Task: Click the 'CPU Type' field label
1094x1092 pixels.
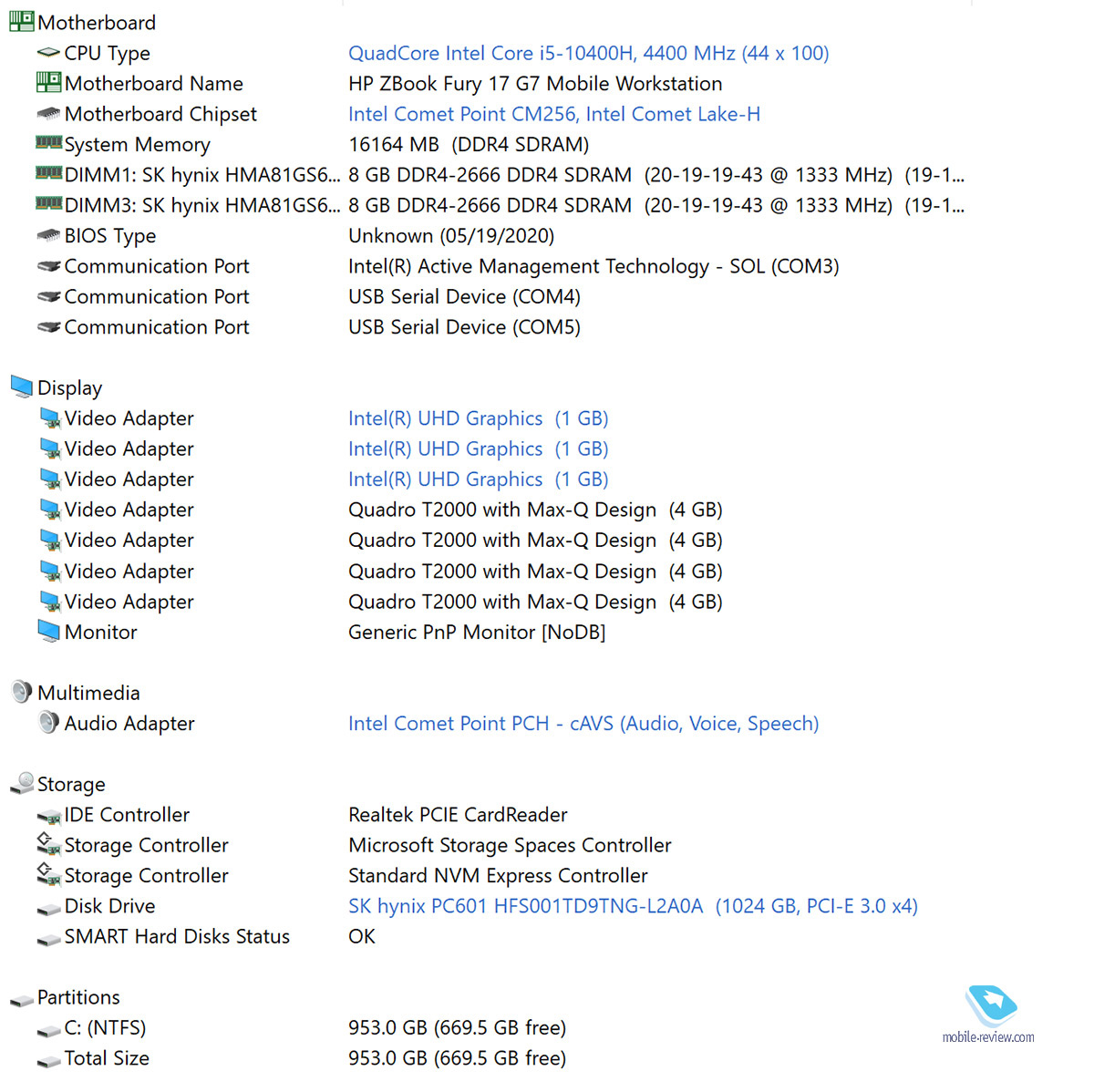Action: pyautogui.click(x=108, y=54)
